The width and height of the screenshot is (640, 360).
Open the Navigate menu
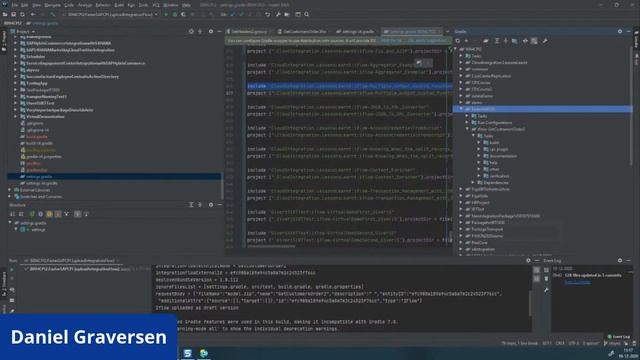(x=52, y=5)
